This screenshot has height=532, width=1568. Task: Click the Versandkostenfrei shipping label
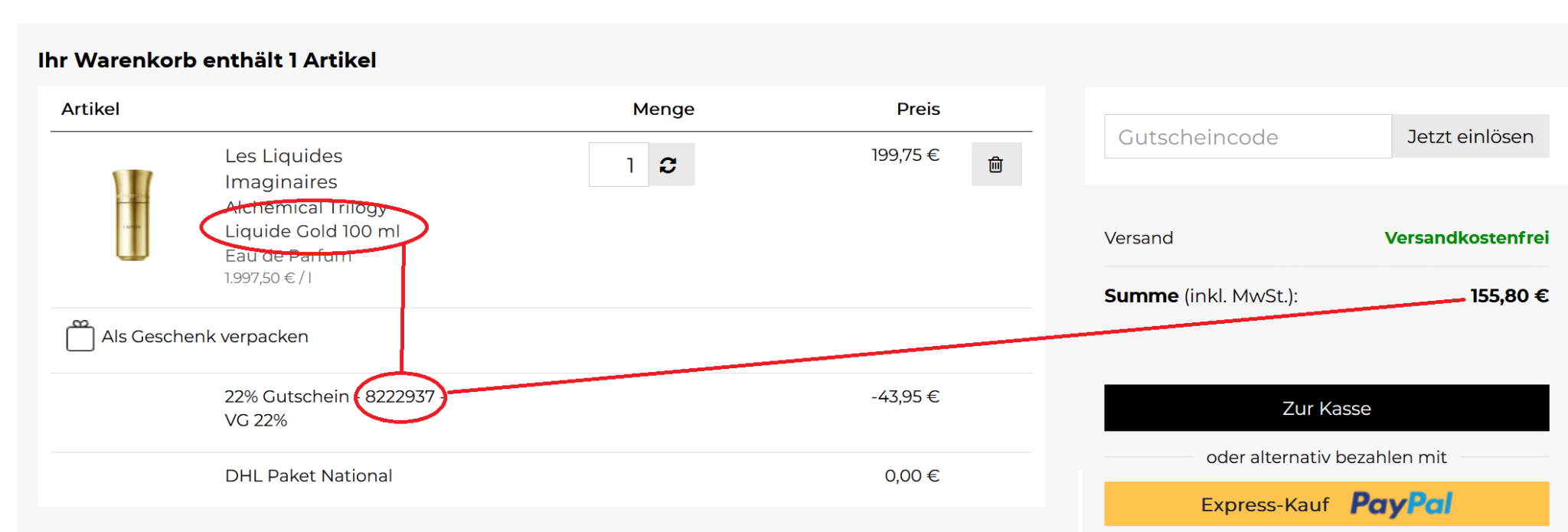[x=1466, y=238]
